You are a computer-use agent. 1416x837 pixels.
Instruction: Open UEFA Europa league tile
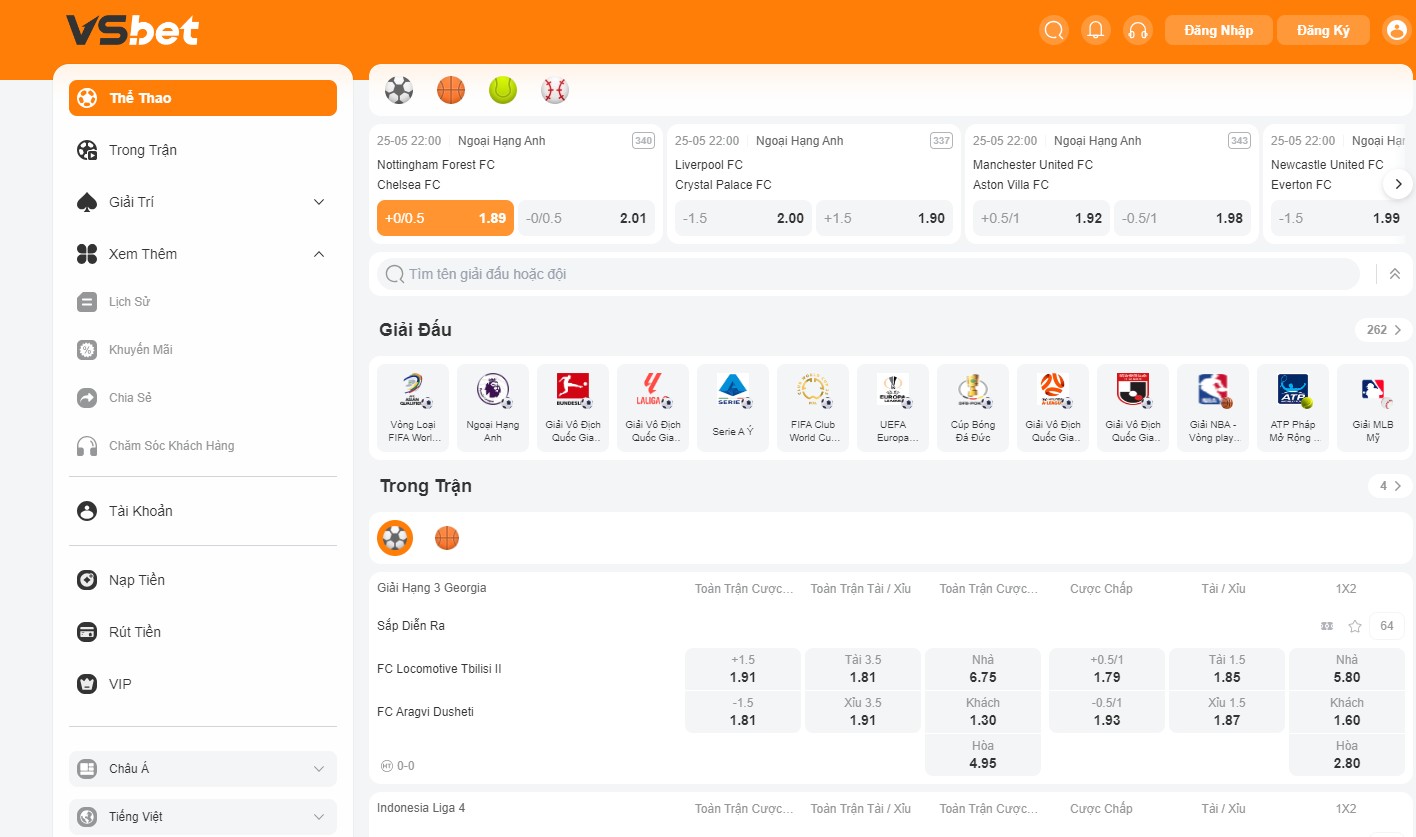tap(893, 408)
